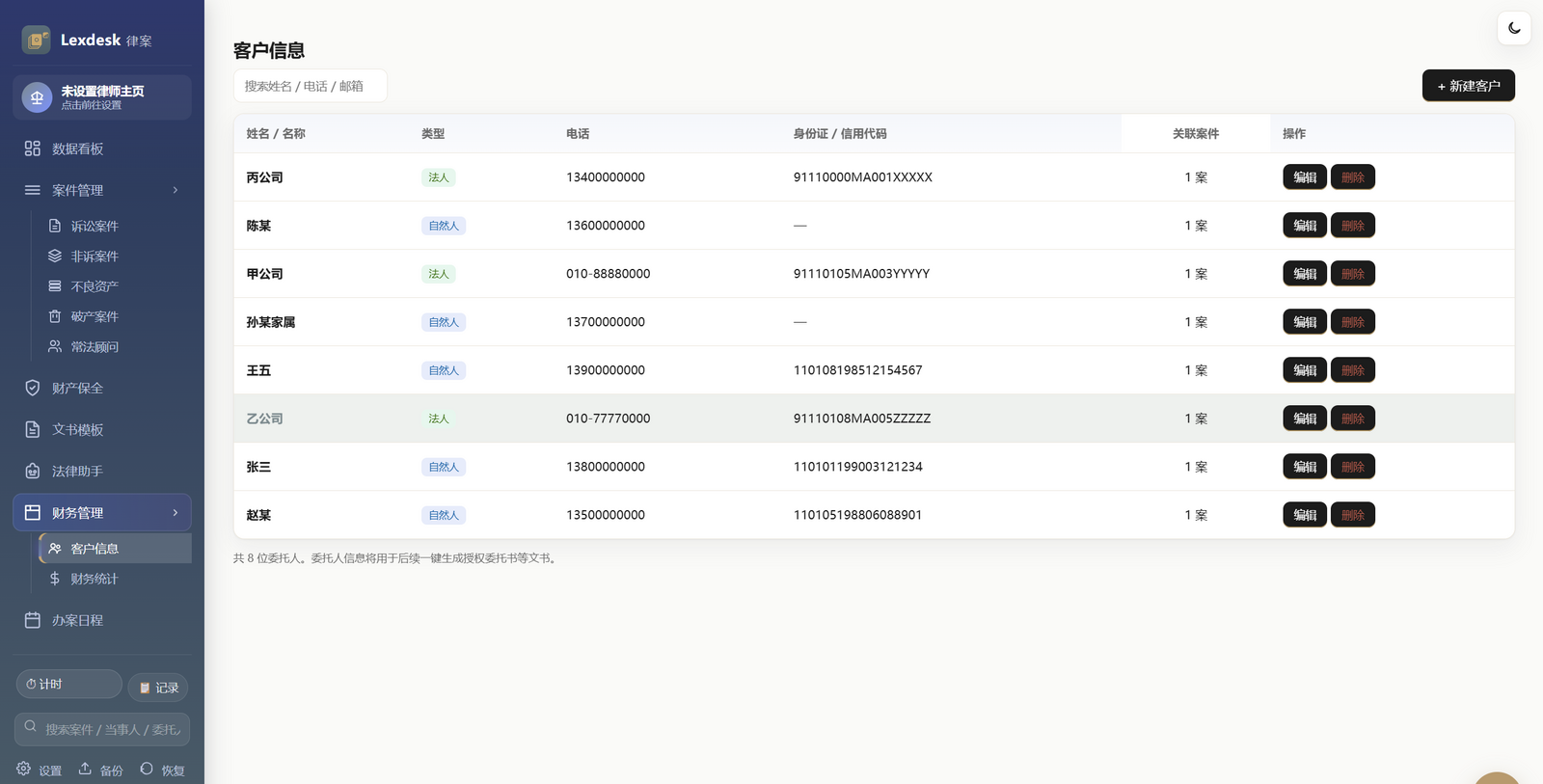Toggle dark mode moon icon
This screenshot has height=784, width=1543.
(1514, 28)
